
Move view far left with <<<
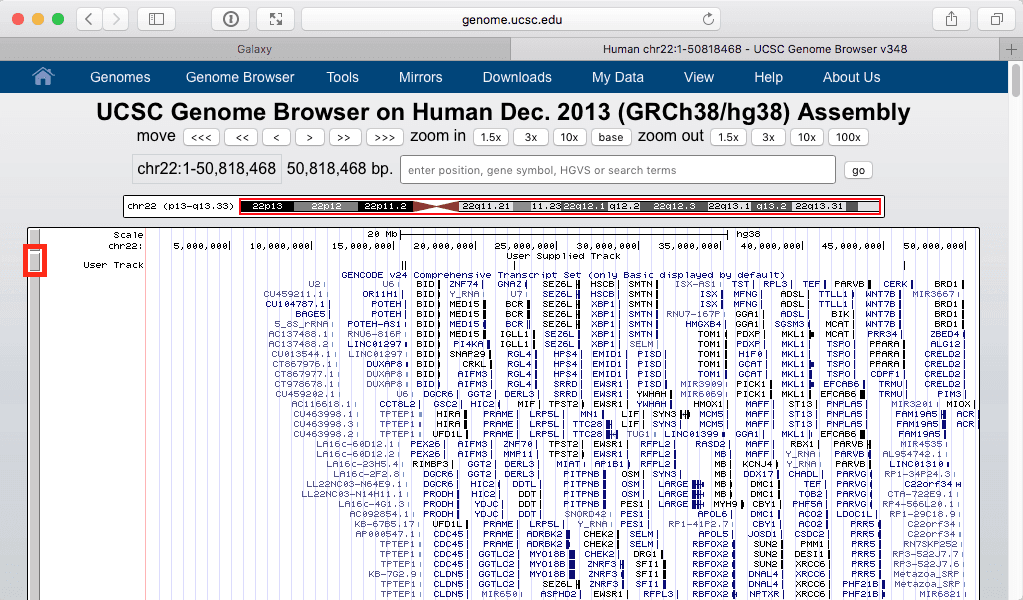(x=200, y=137)
